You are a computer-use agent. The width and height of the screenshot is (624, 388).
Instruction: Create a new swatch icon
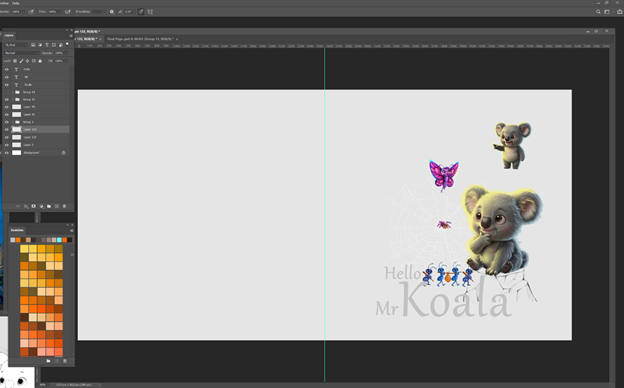point(57,361)
